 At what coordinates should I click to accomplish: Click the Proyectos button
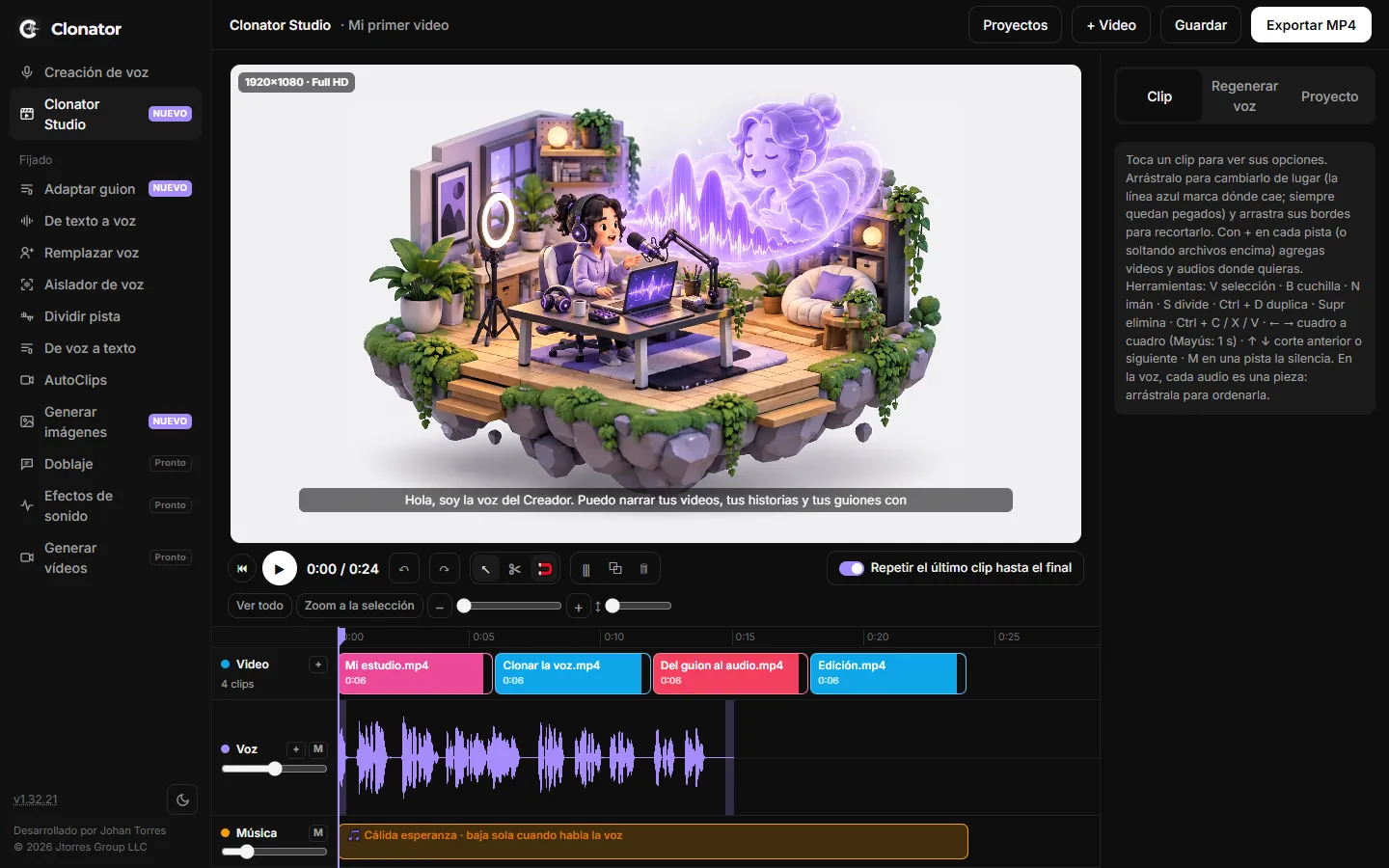pos(1015,25)
